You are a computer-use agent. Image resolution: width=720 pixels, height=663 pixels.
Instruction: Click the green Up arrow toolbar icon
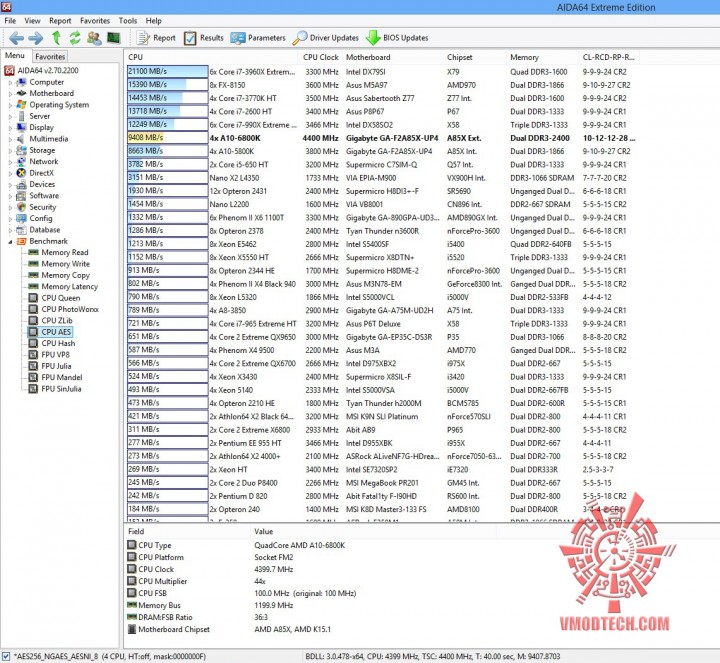point(56,38)
